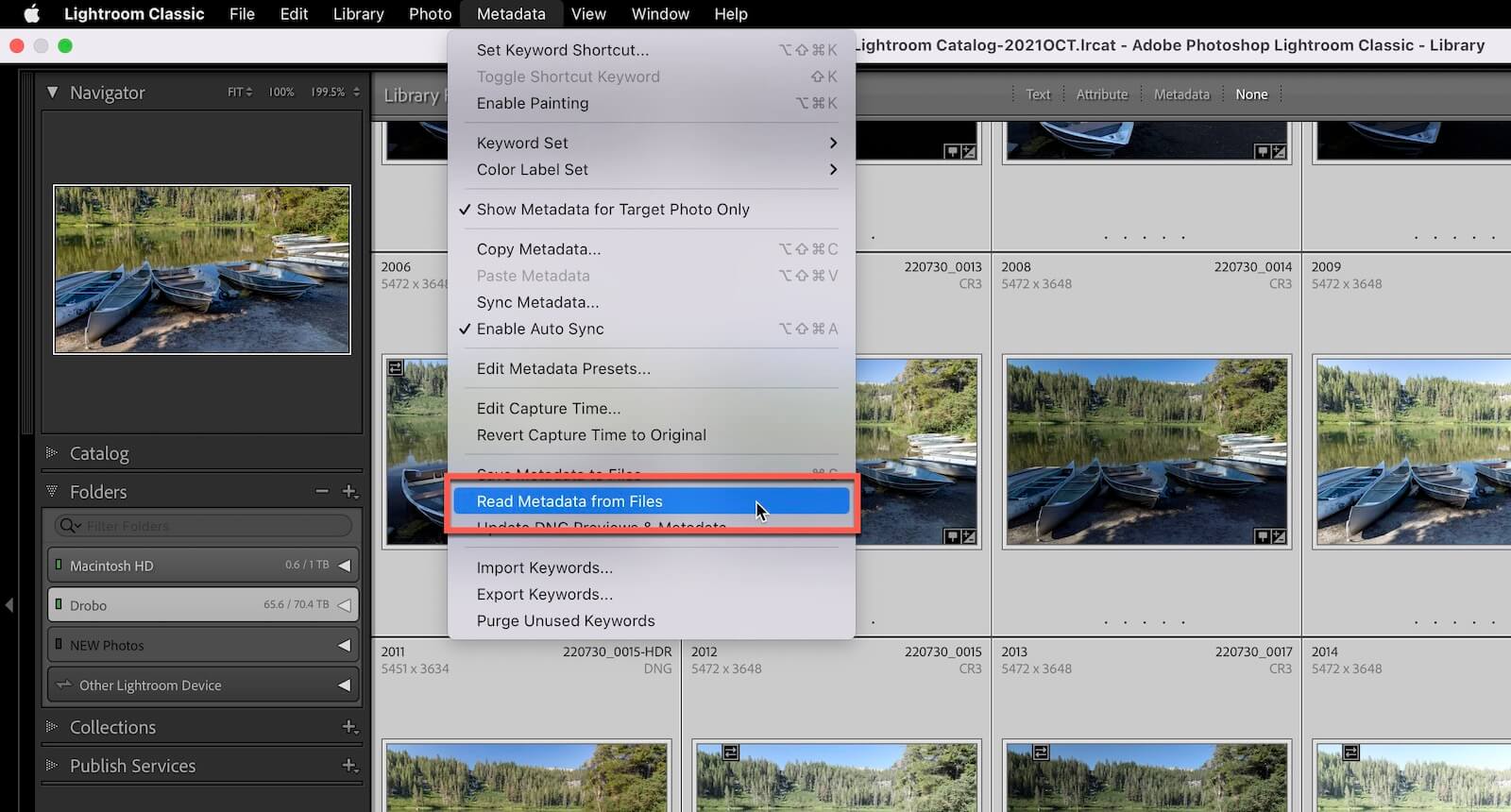This screenshot has height=812, width=1511.
Task: Expand the Macintosh HD volume triangle
Action: (345, 566)
